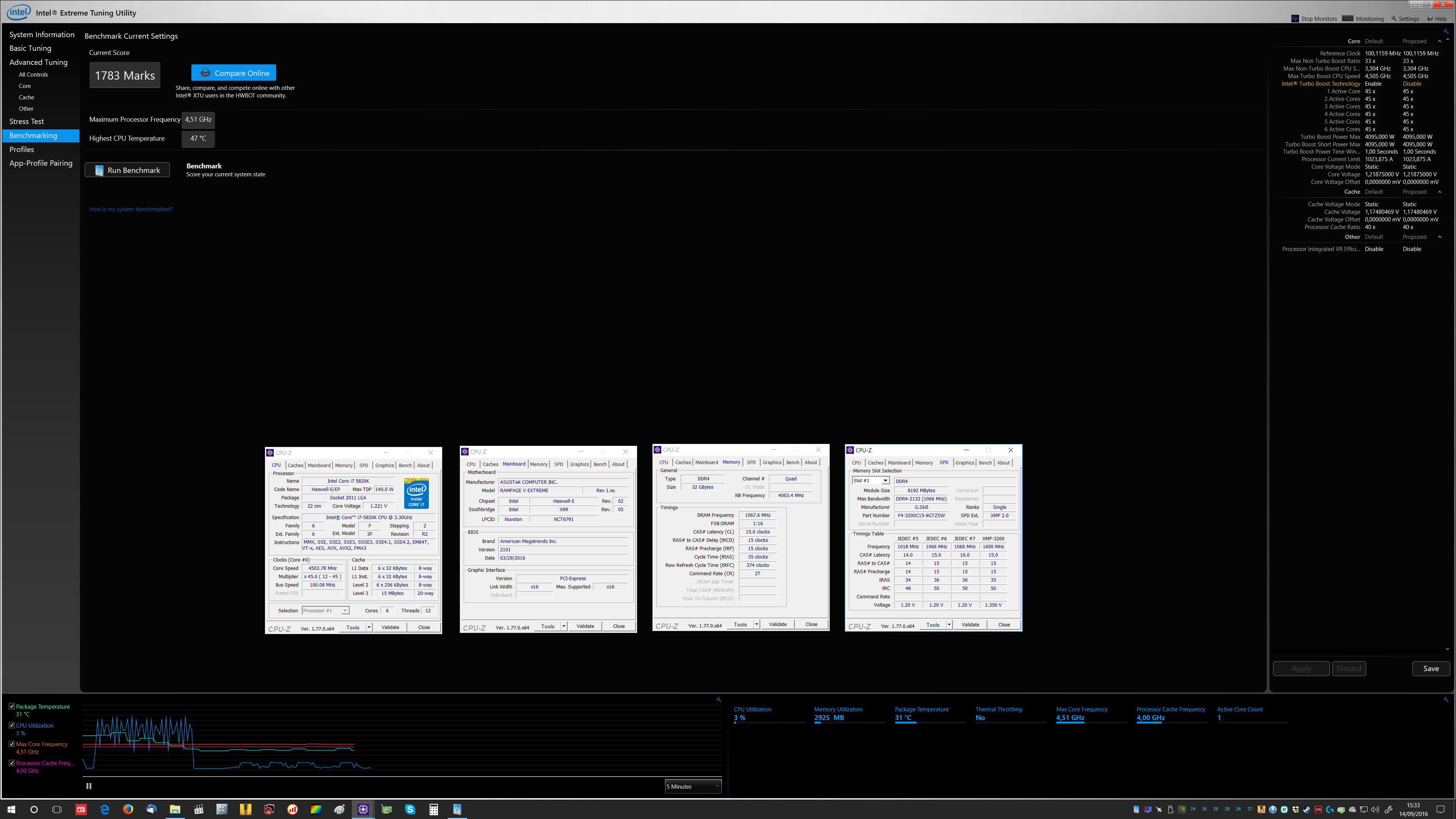
Task: Select All Controls under Advanced Tuning
Action: coord(33,75)
